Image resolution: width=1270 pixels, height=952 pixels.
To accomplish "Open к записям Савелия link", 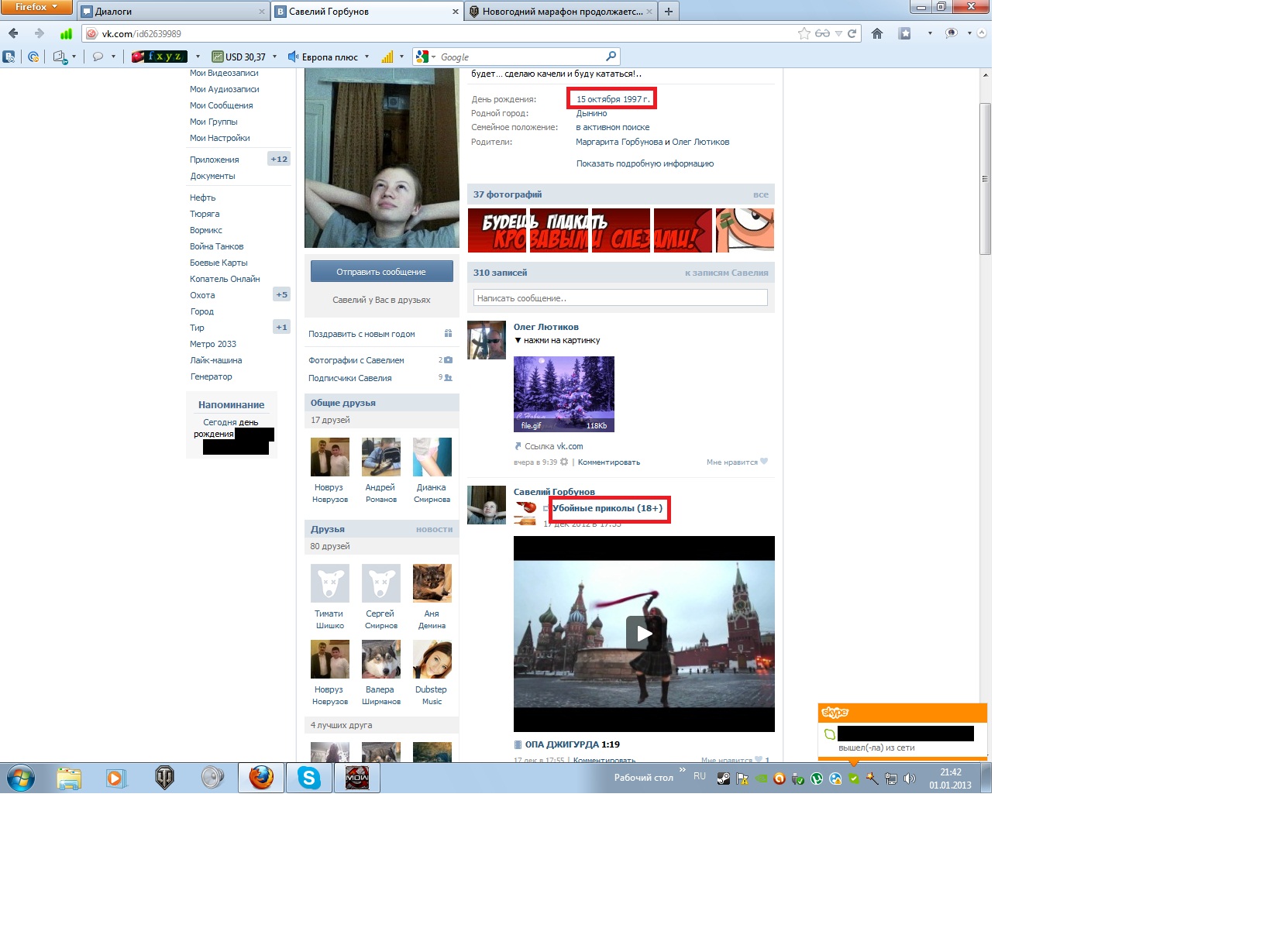I will coord(726,273).
